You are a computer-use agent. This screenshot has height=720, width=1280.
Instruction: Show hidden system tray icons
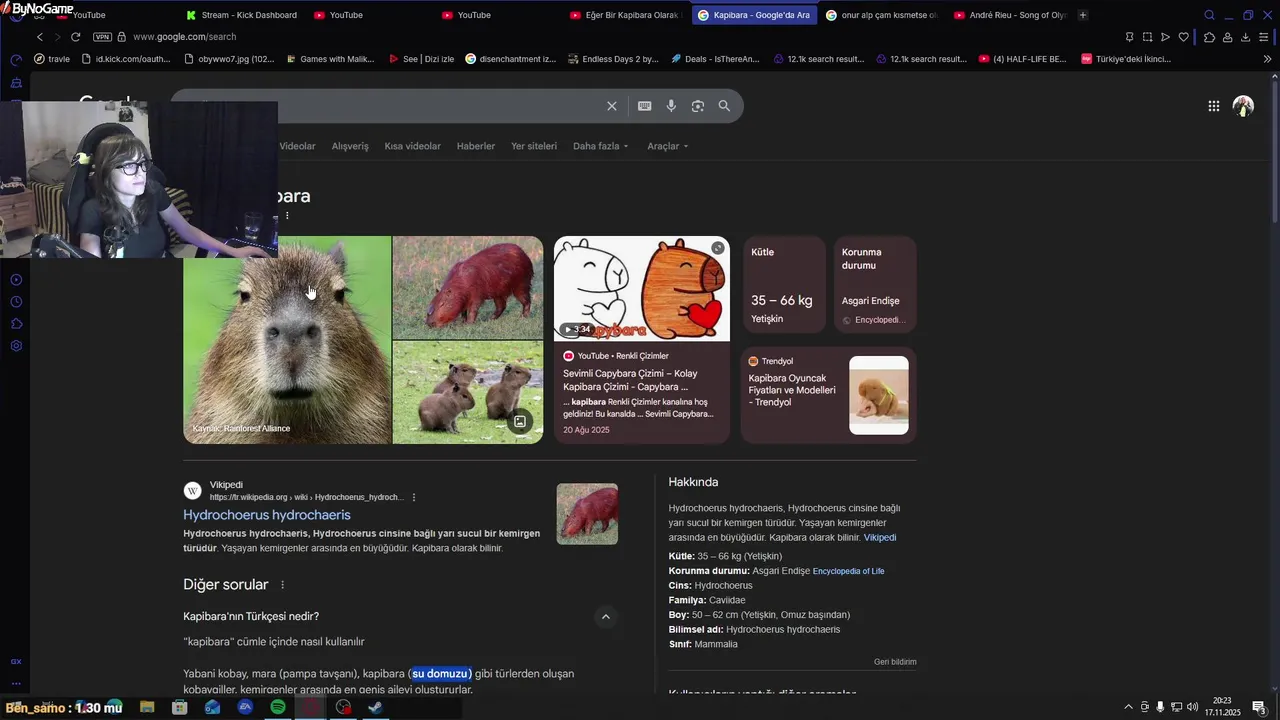click(1129, 707)
